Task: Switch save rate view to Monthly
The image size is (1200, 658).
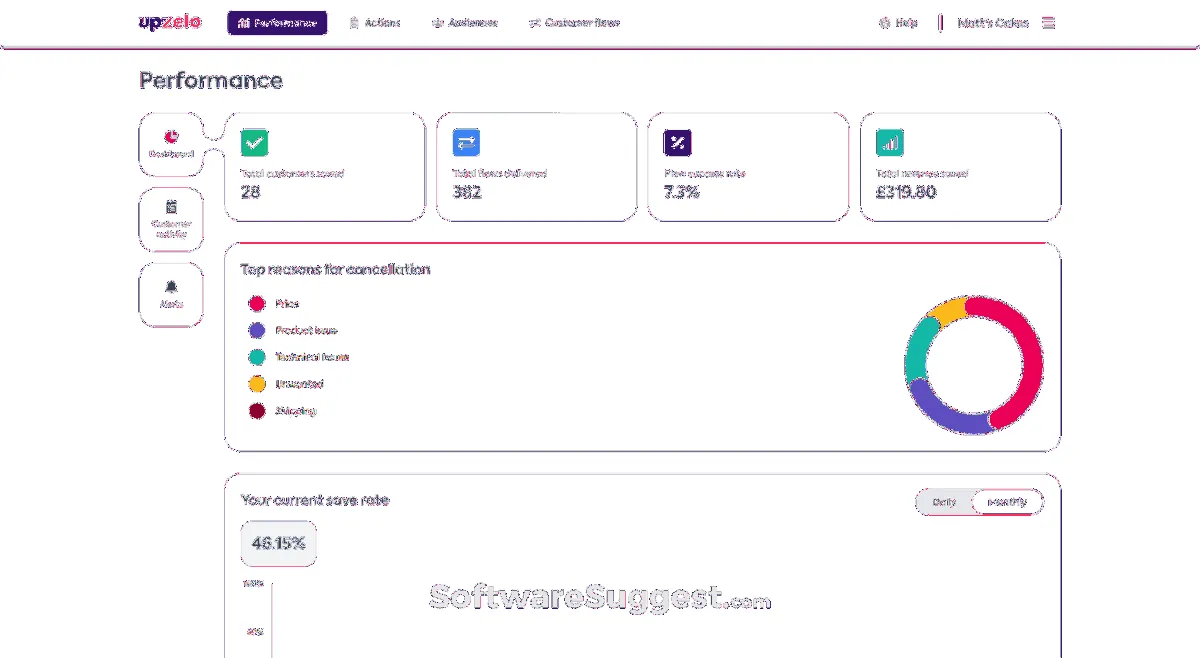Action: coord(1007,502)
